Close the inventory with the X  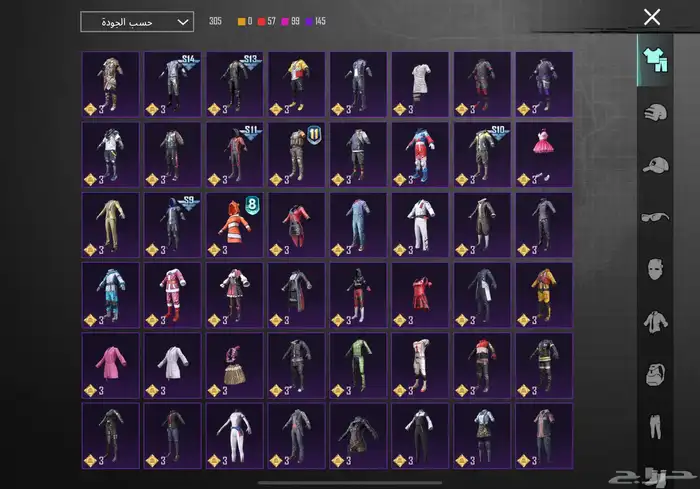pos(652,17)
